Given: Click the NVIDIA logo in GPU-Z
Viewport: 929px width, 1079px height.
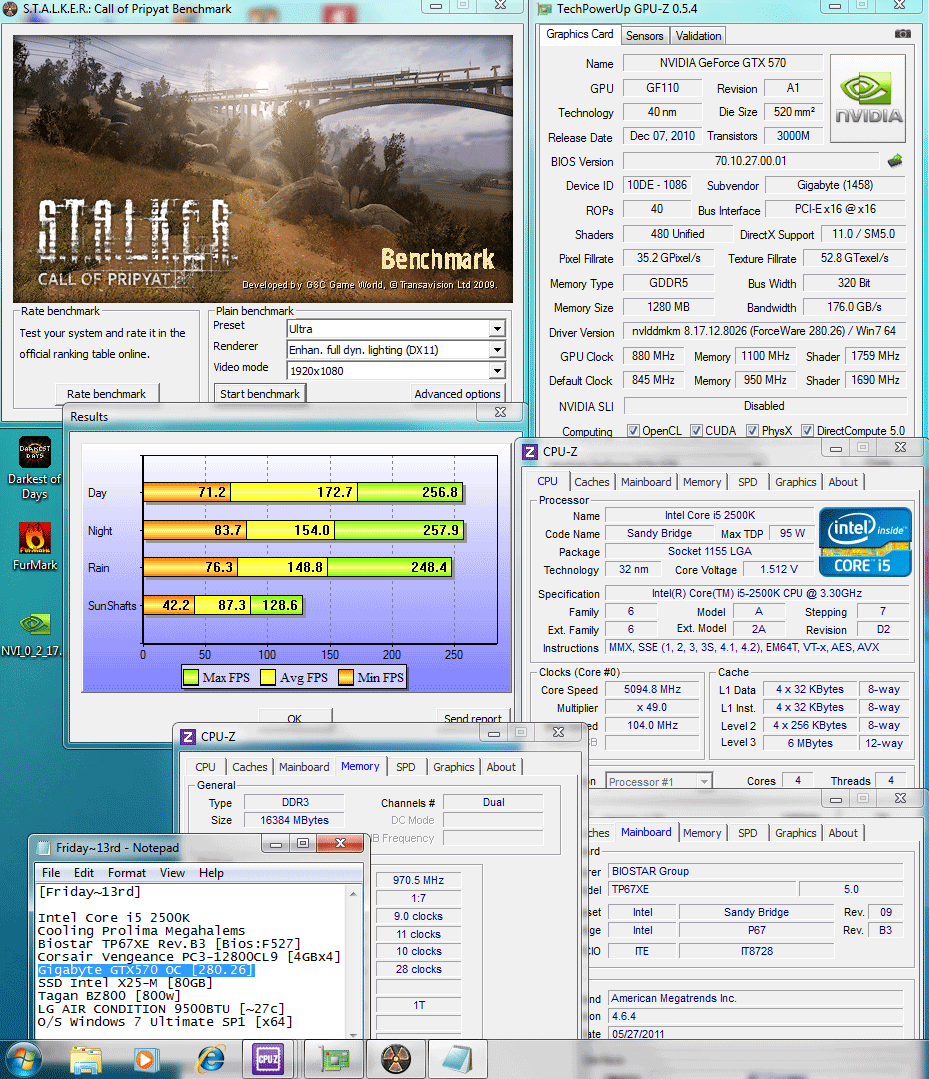Looking at the screenshot, I should (868, 98).
